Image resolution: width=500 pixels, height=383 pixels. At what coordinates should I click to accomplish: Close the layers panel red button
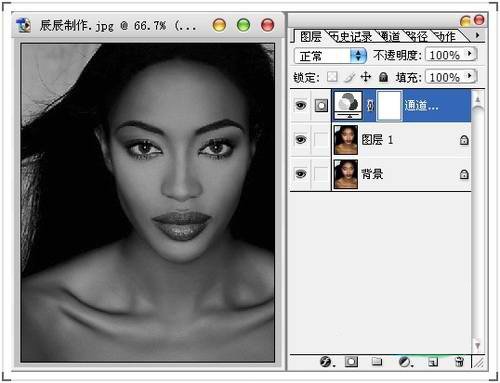(479, 20)
